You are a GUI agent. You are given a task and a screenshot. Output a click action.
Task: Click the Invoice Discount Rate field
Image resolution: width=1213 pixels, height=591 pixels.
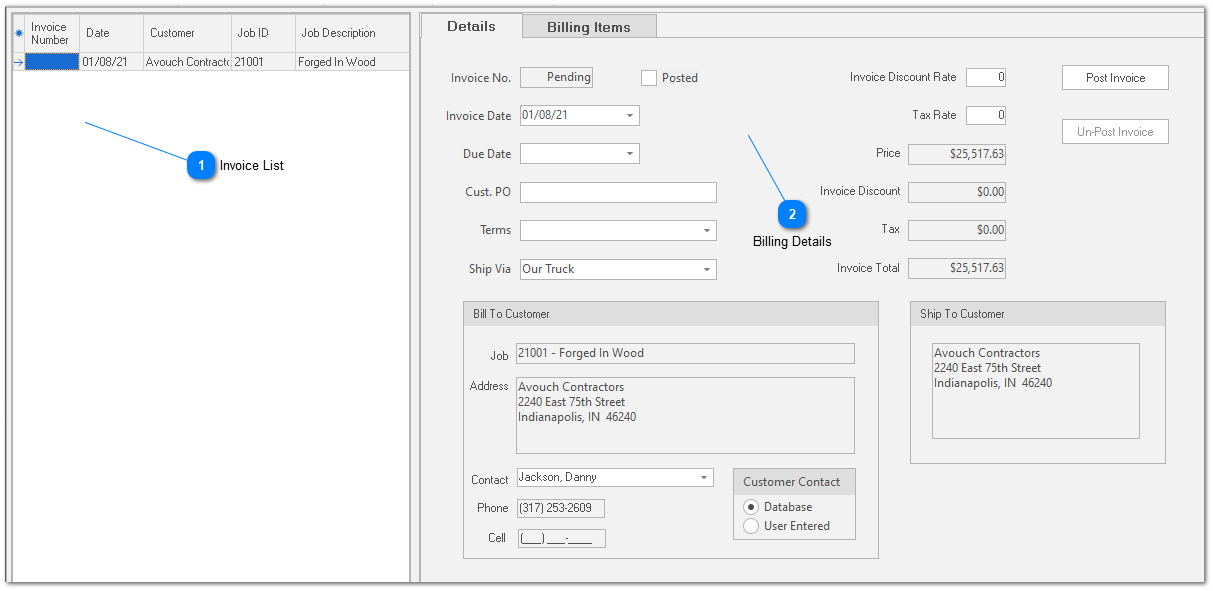(x=985, y=77)
